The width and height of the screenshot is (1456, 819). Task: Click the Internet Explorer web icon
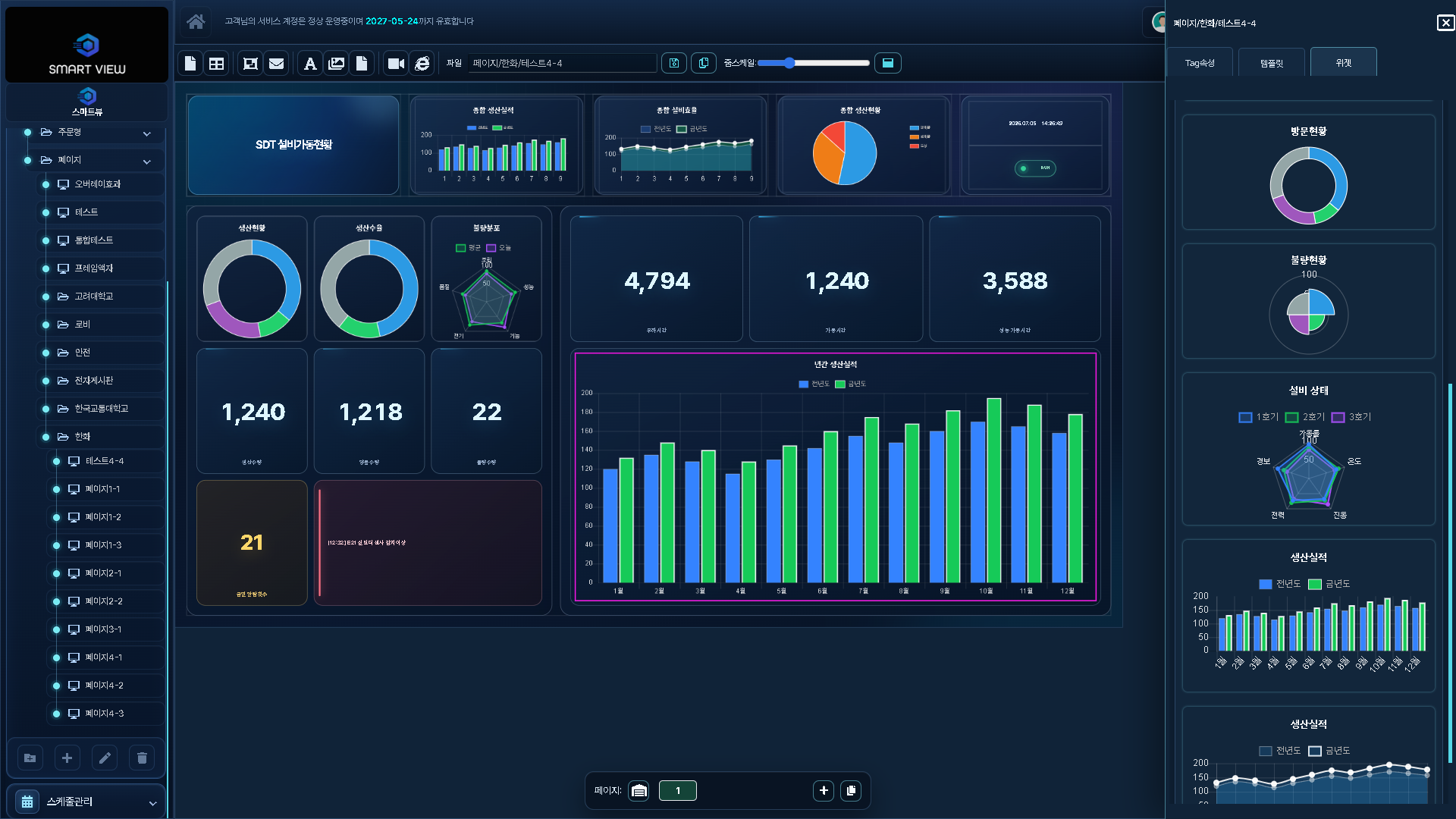pyautogui.click(x=422, y=64)
